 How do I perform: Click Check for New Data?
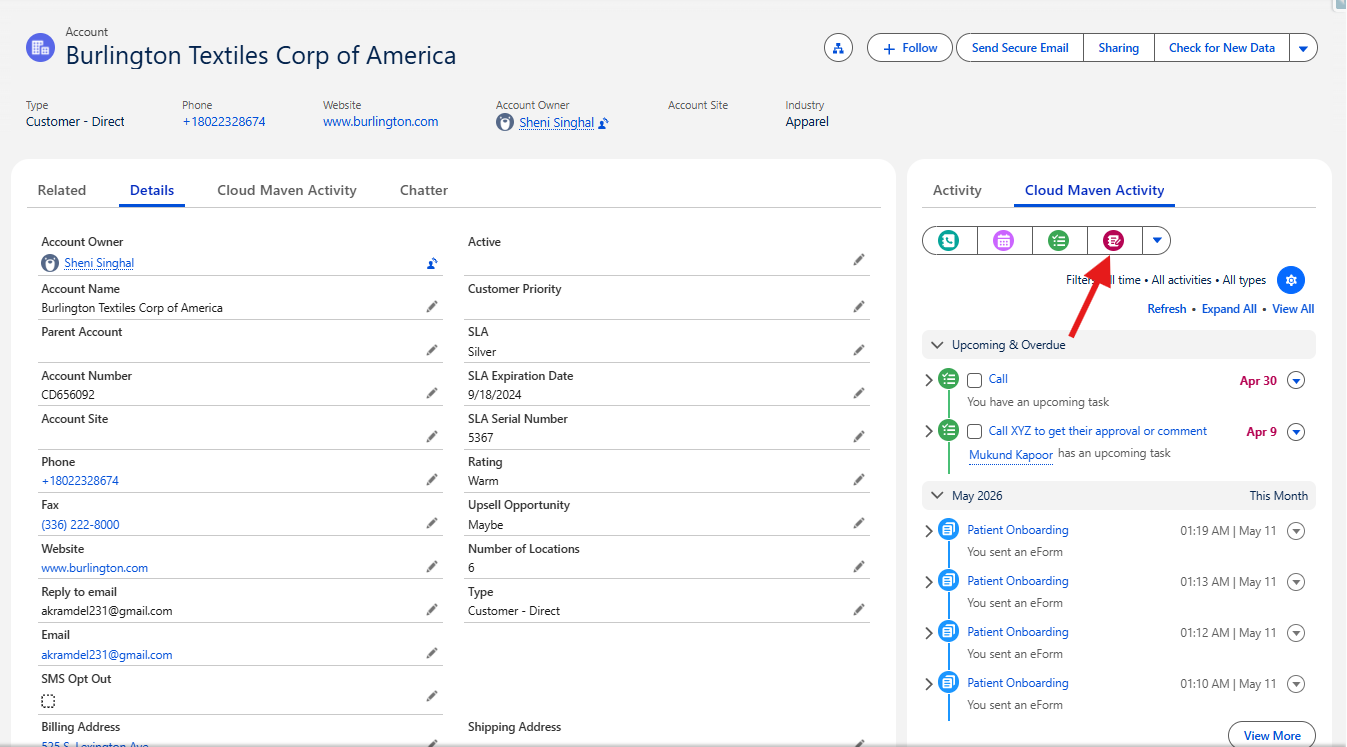(1222, 48)
